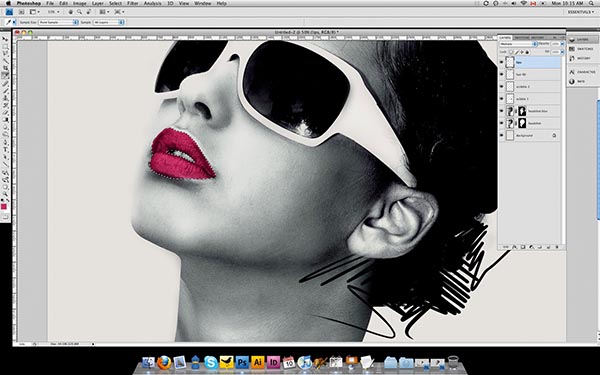Open Firefox from the Dock
This screenshot has height=375, width=600.
[x=164, y=362]
